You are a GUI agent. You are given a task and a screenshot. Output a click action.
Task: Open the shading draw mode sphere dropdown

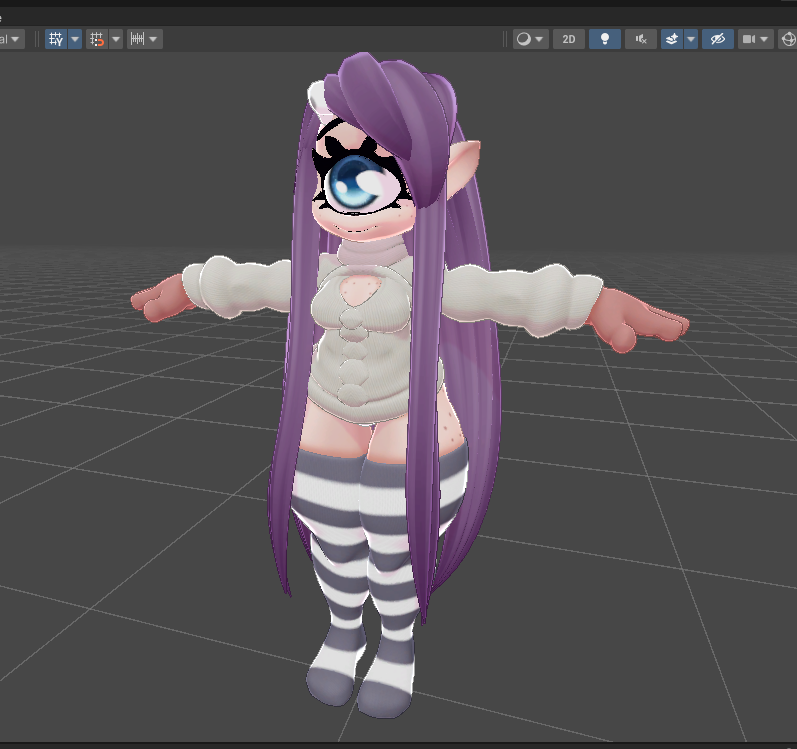pyautogui.click(x=531, y=39)
